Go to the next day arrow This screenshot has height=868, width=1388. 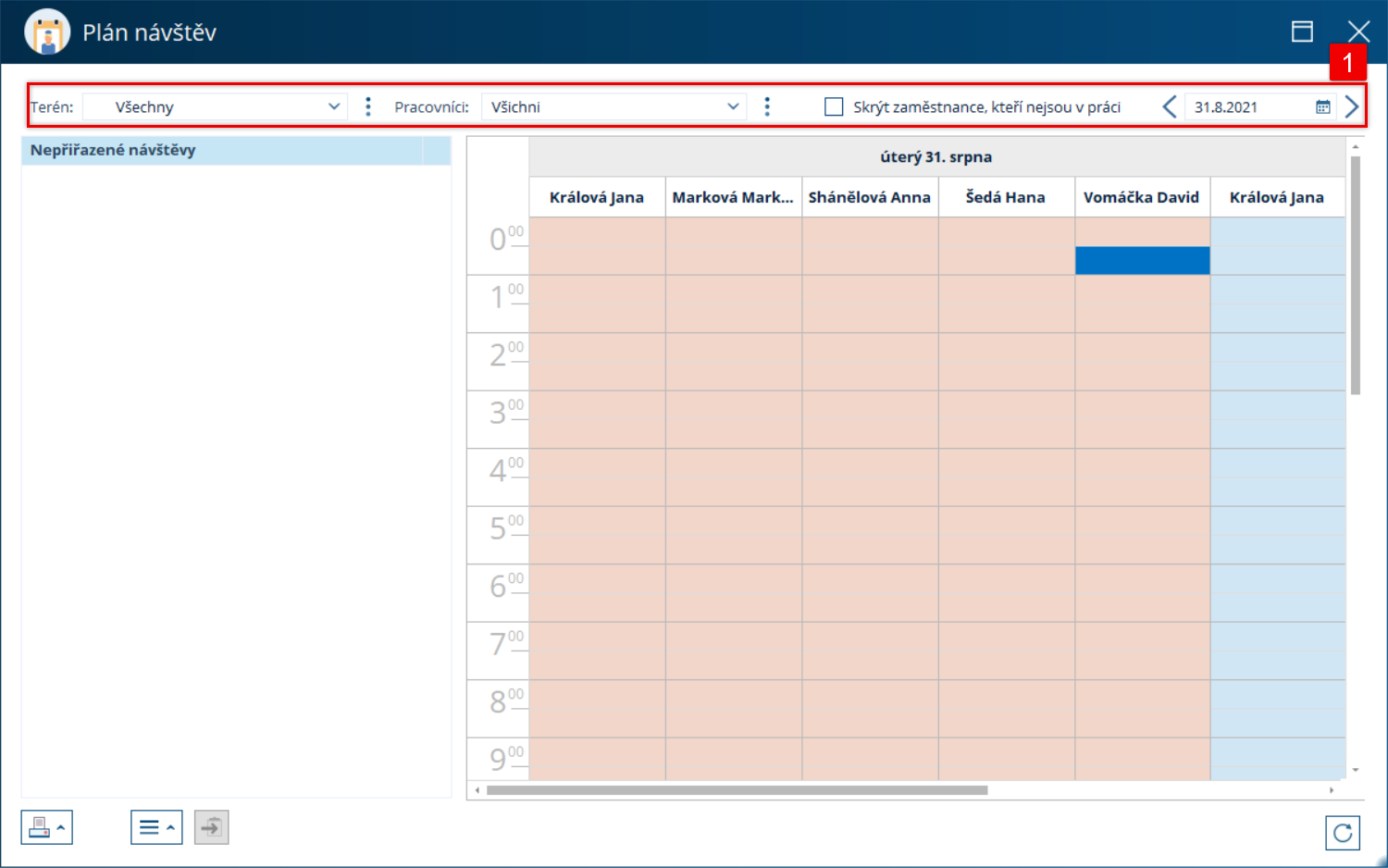(x=1352, y=107)
